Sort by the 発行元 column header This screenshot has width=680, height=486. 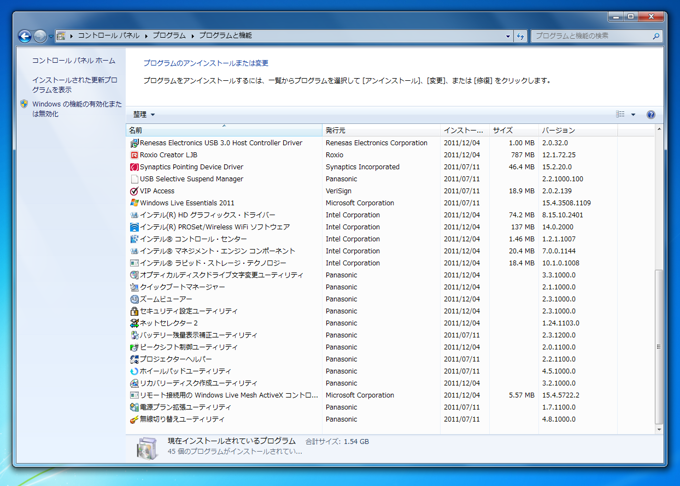[381, 130]
